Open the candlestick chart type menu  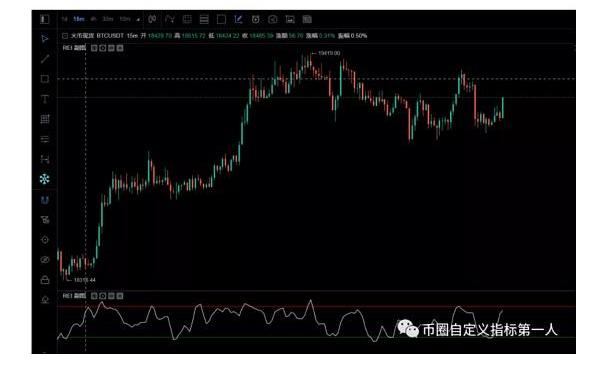[x=152, y=19]
